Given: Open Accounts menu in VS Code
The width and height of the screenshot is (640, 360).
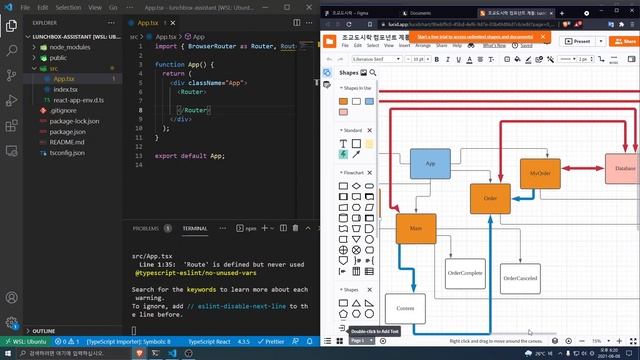Looking at the screenshot, I should tap(11, 298).
